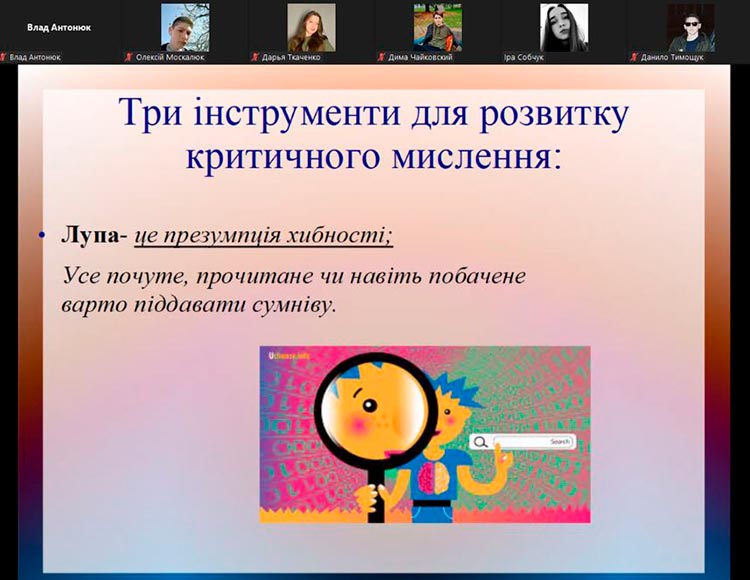Click muted mic icon beside Дима Чайковский
This screenshot has width=750, height=580.
point(382,57)
